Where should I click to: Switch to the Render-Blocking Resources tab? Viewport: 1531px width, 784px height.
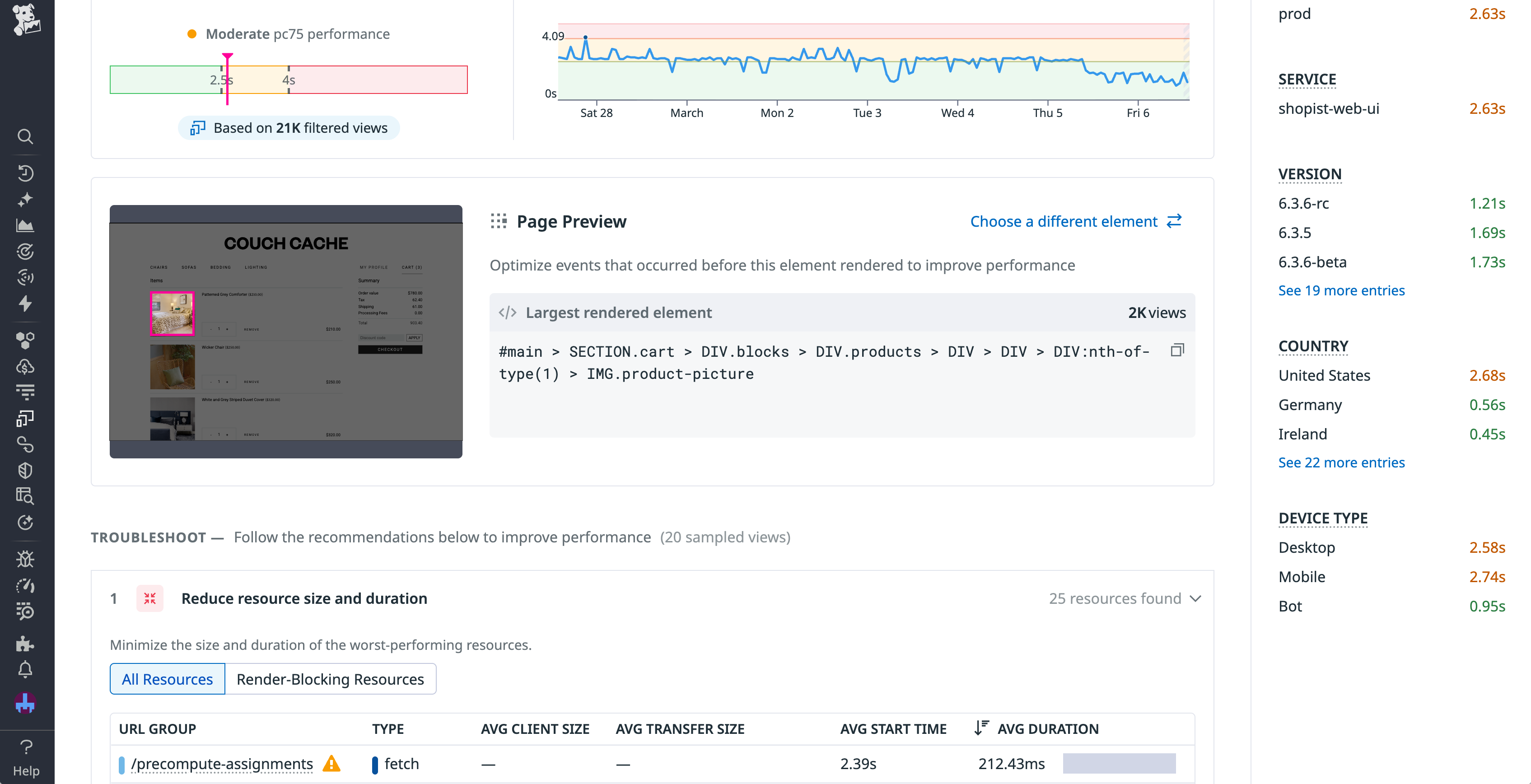coord(330,679)
